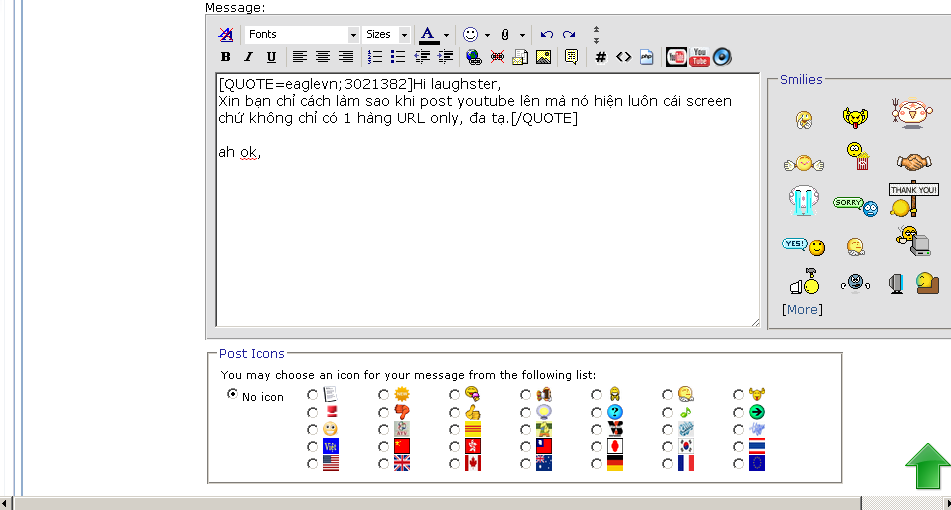
Task: Center align the text
Action: coord(322,57)
